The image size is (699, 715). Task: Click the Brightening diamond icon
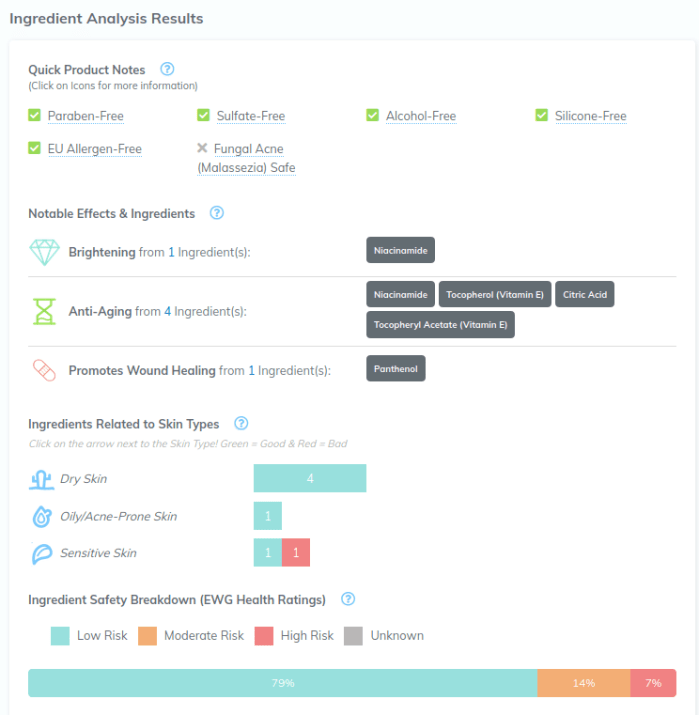pyautogui.click(x=44, y=252)
